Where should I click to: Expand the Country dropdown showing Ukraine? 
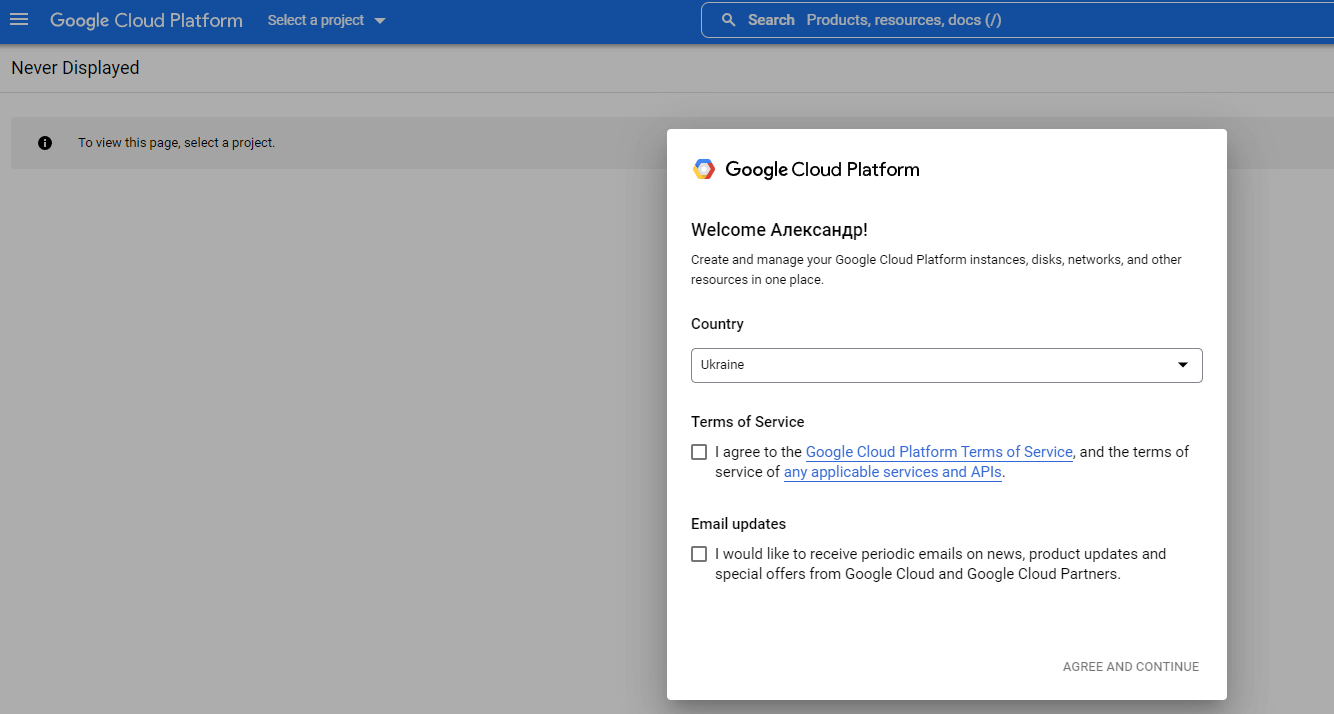(946, 365)
